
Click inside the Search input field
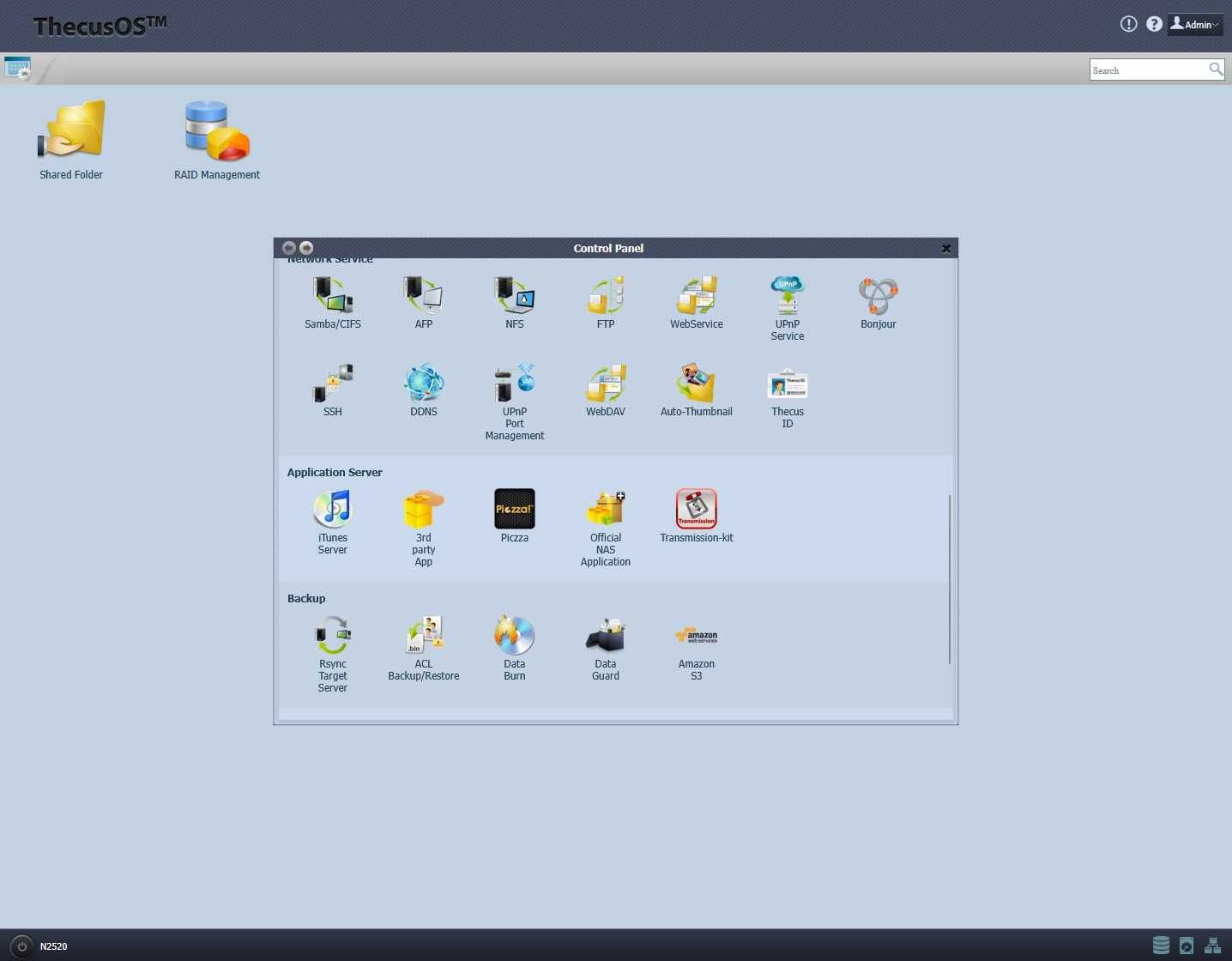pos(1148,70)
